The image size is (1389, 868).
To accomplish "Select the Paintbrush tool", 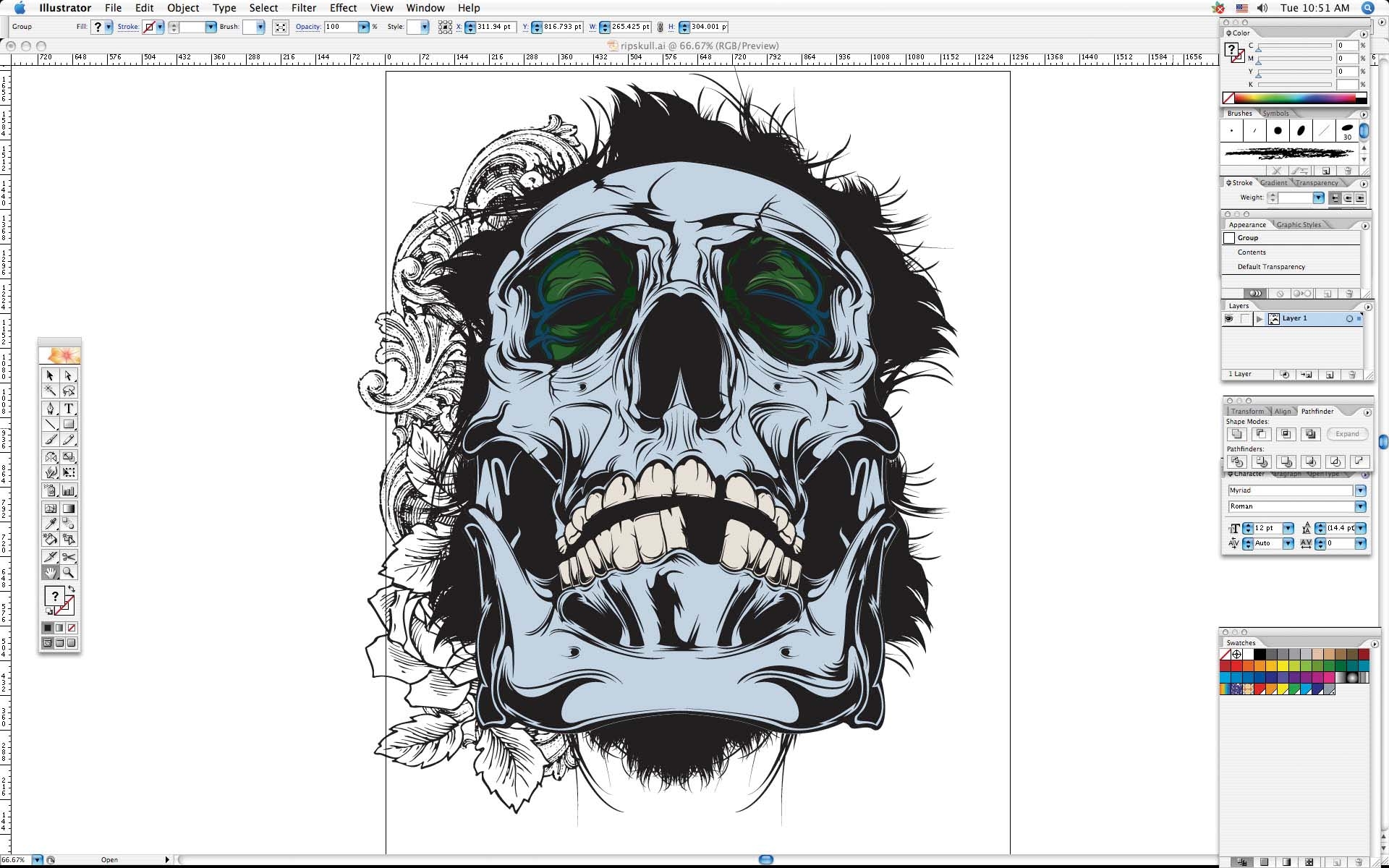I will point(50,440).
